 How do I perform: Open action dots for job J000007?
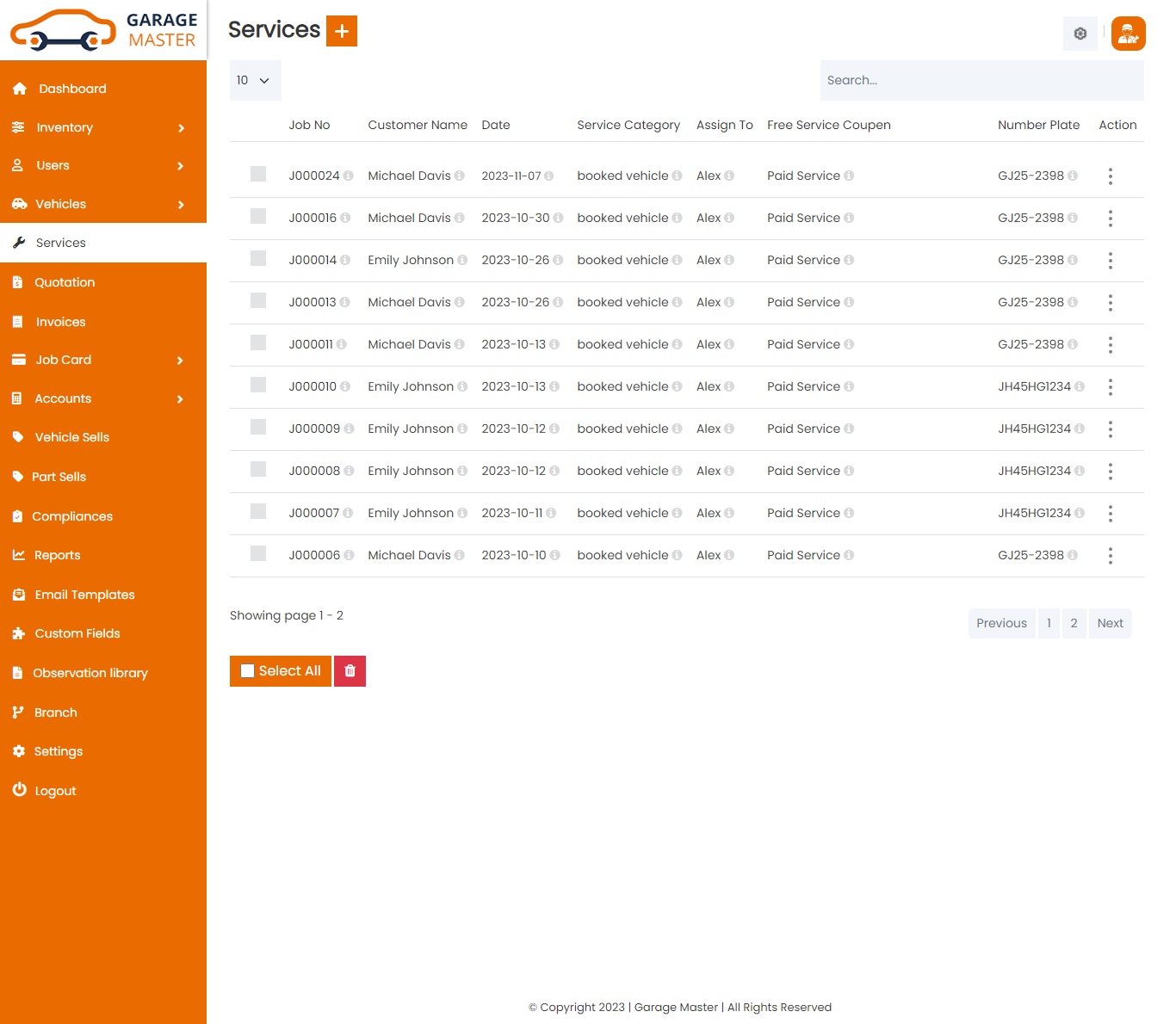coord(1111,514)
